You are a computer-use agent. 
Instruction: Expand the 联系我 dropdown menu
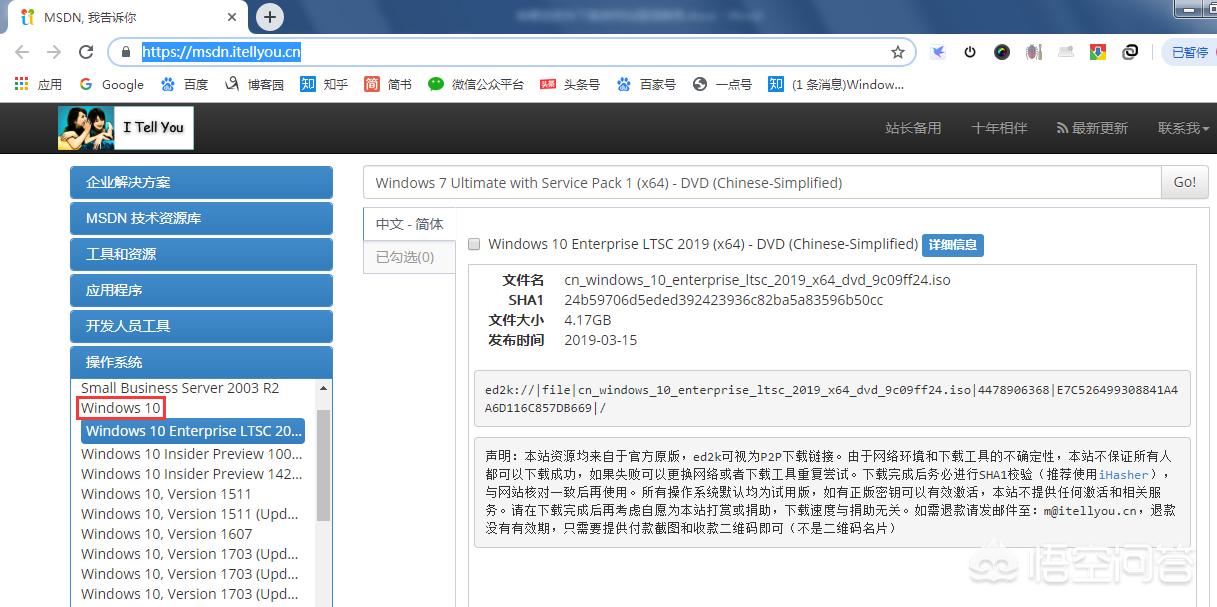point(1183,128)
